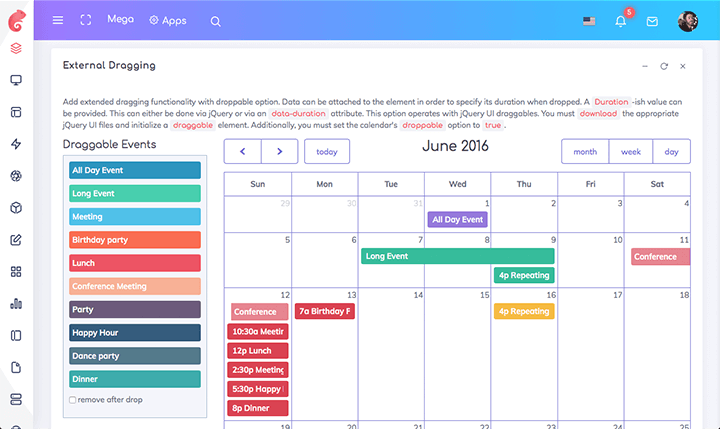
Task: Open the notifications bell
Action: [x=621, y=21]
